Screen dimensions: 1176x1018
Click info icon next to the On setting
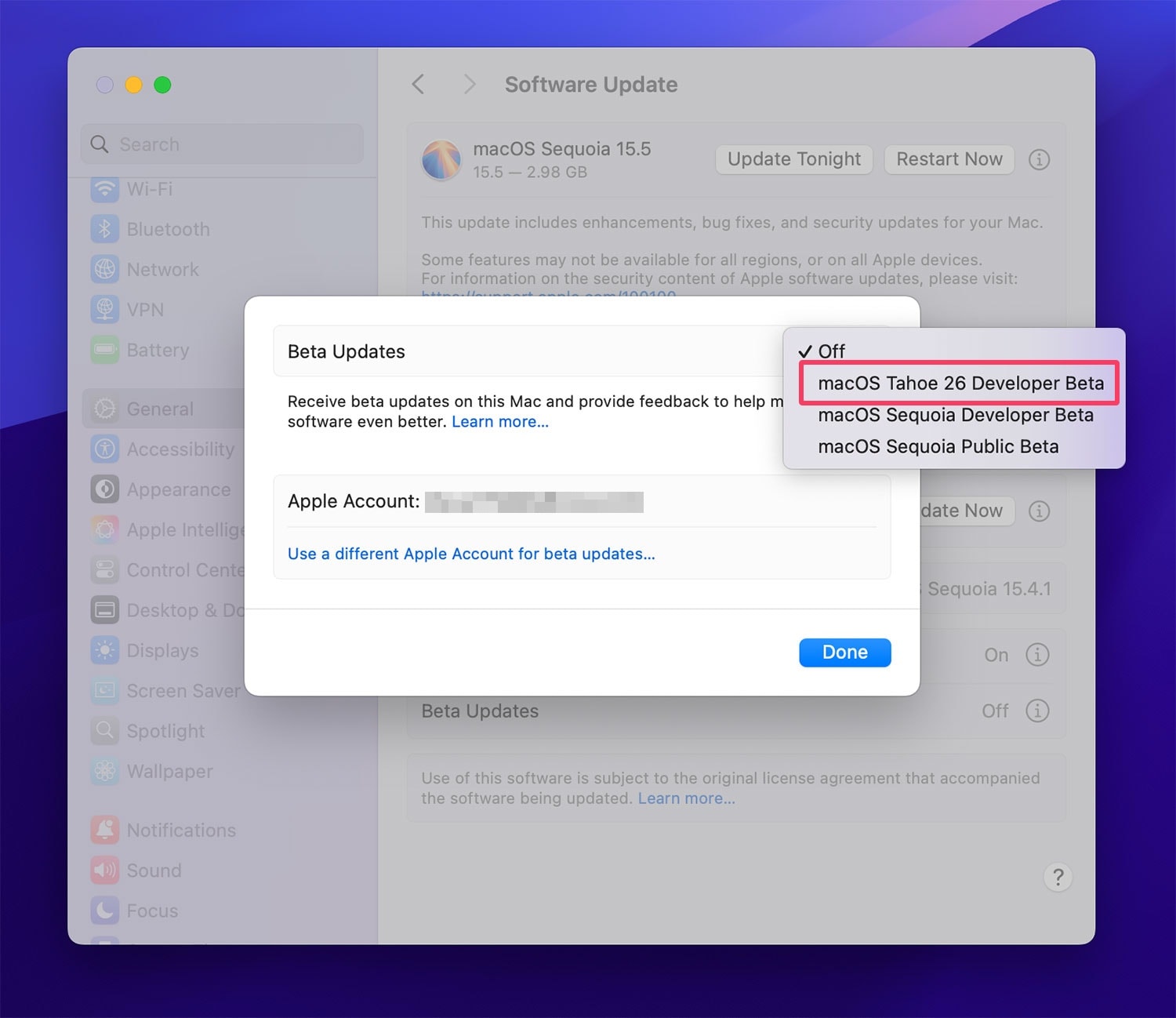coord(1037,654)
